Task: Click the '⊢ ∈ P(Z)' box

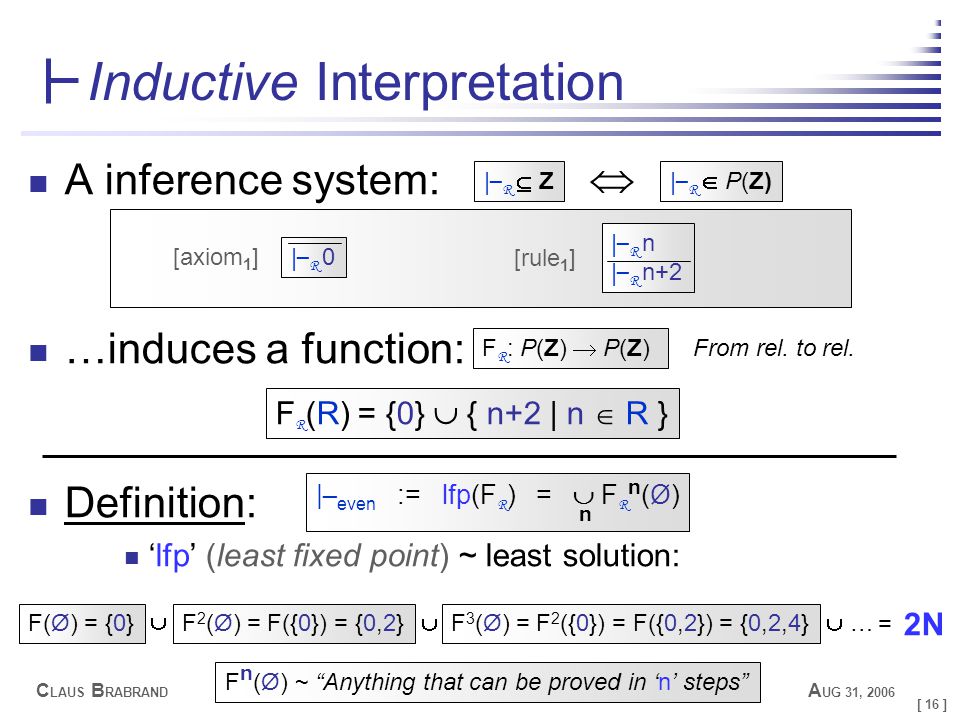Action: coord(721,181)
